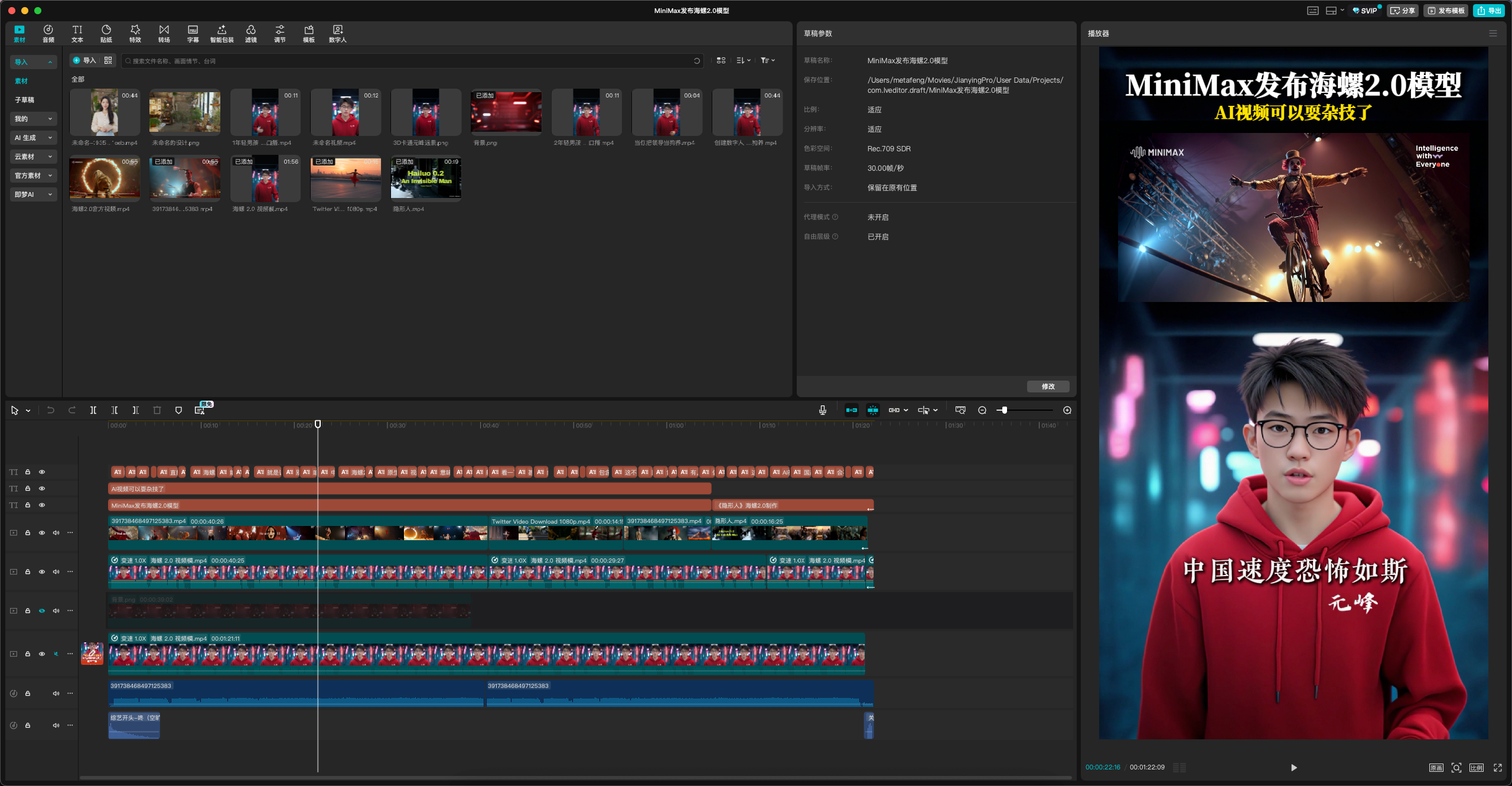Select the 隐形人.mp4 media thumbnail
The image size is (1512, 786).
(x=426, y=178)
